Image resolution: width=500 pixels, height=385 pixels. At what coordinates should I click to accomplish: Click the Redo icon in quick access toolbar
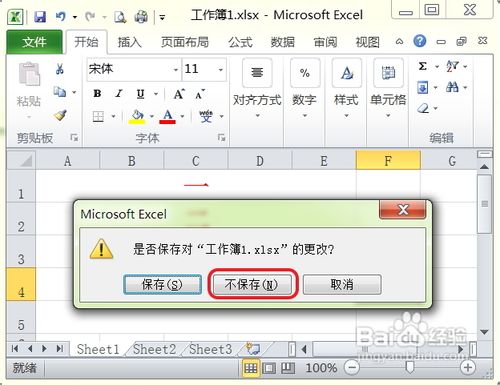pyautogui.click(x=90, y=16)
